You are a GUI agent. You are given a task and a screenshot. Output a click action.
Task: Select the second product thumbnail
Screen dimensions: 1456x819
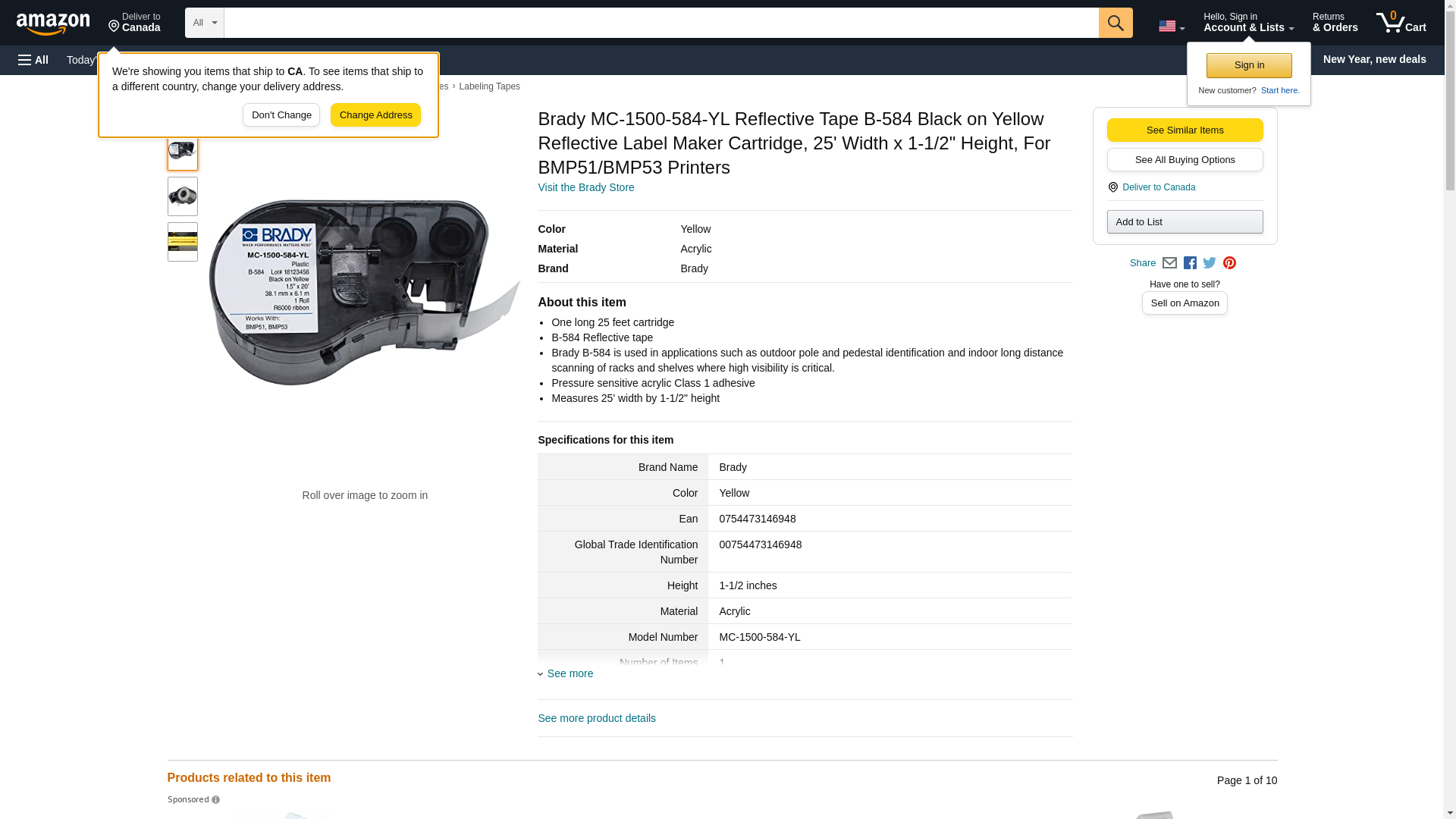pos(182,196)
